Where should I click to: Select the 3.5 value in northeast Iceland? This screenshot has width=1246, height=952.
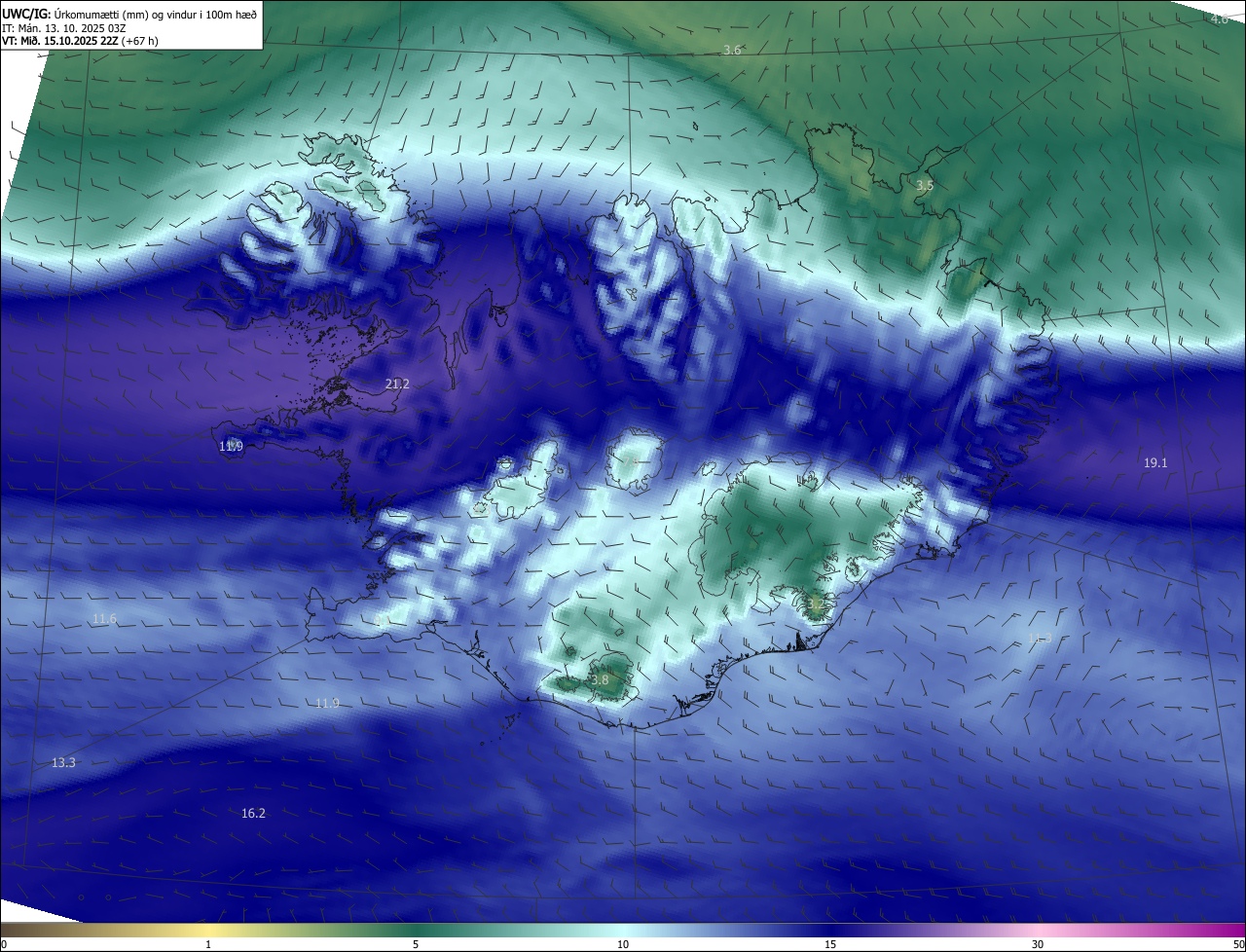tap(925, 185)
